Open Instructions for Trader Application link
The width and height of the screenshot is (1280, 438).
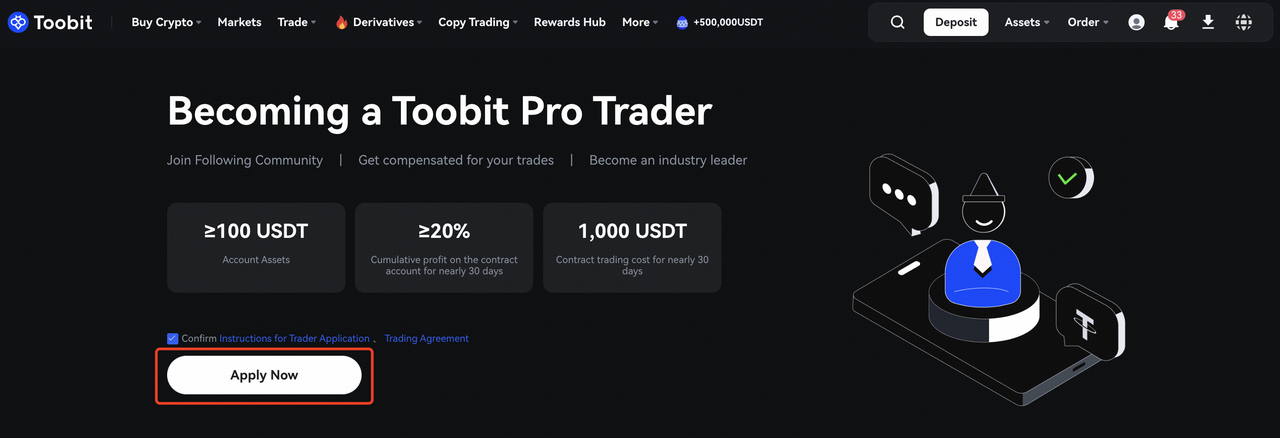pos(294,339)
